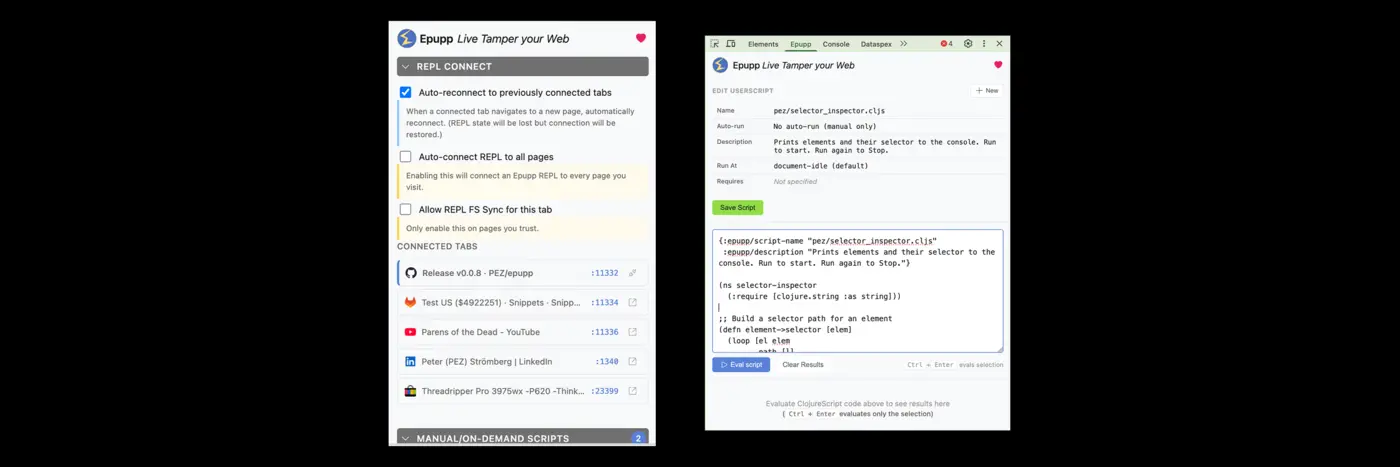The image size is (1400, 467).
Task: Click the 'document-idle (default)' value
Action: 821,166
